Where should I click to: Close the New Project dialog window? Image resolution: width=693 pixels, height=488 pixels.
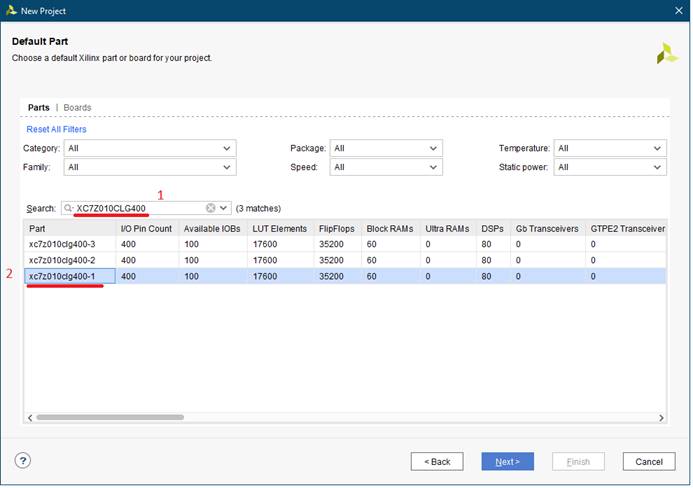click(676, 10)
